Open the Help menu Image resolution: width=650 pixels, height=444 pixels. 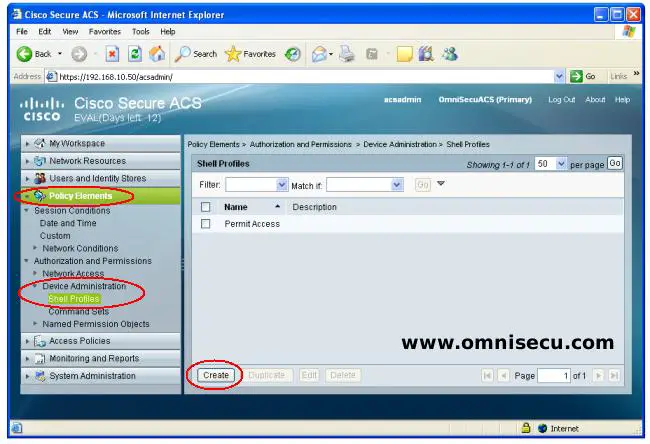pyautogui.click(x=167, y=32)
